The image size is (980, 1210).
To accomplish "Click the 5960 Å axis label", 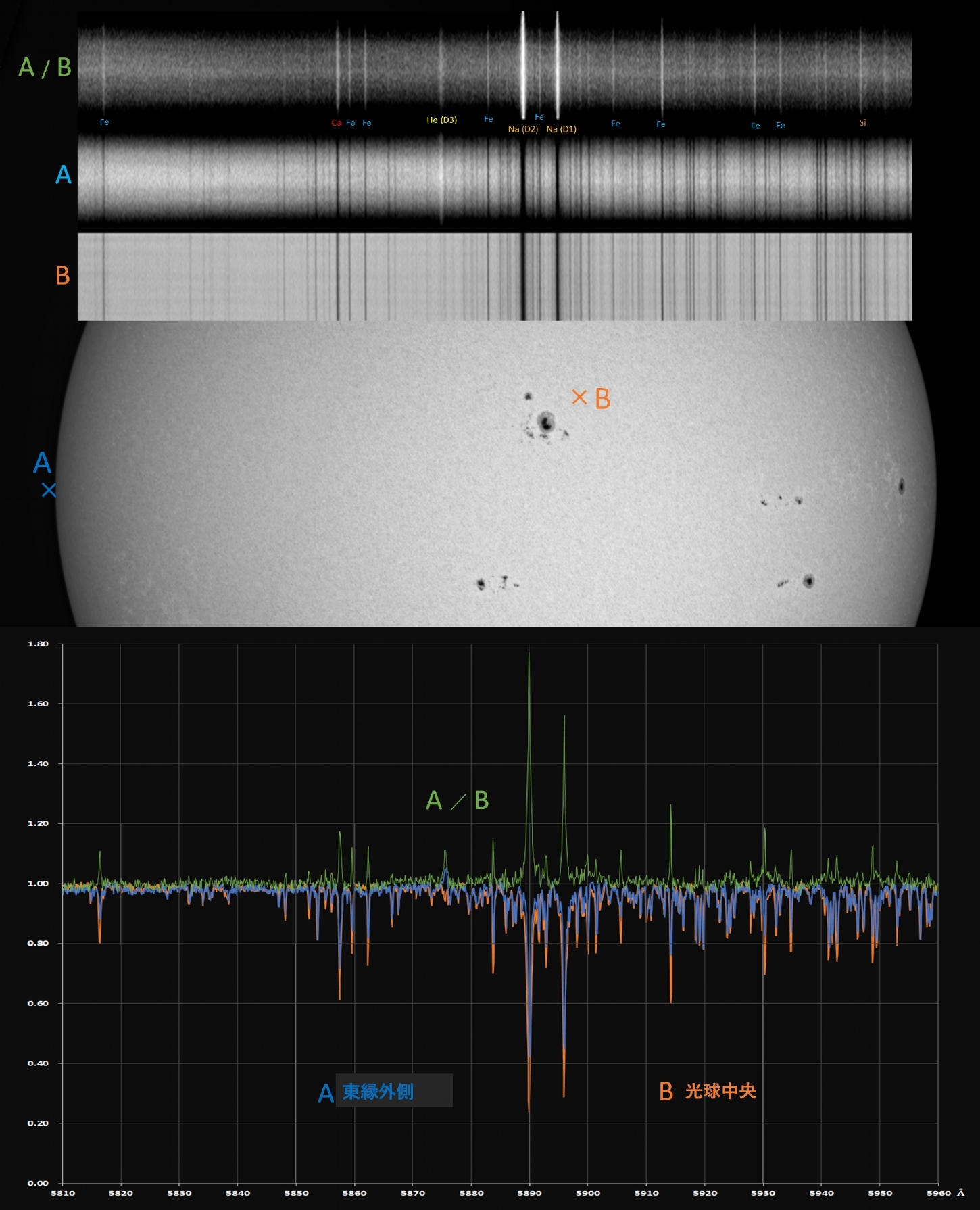I will pos(945,1193).
